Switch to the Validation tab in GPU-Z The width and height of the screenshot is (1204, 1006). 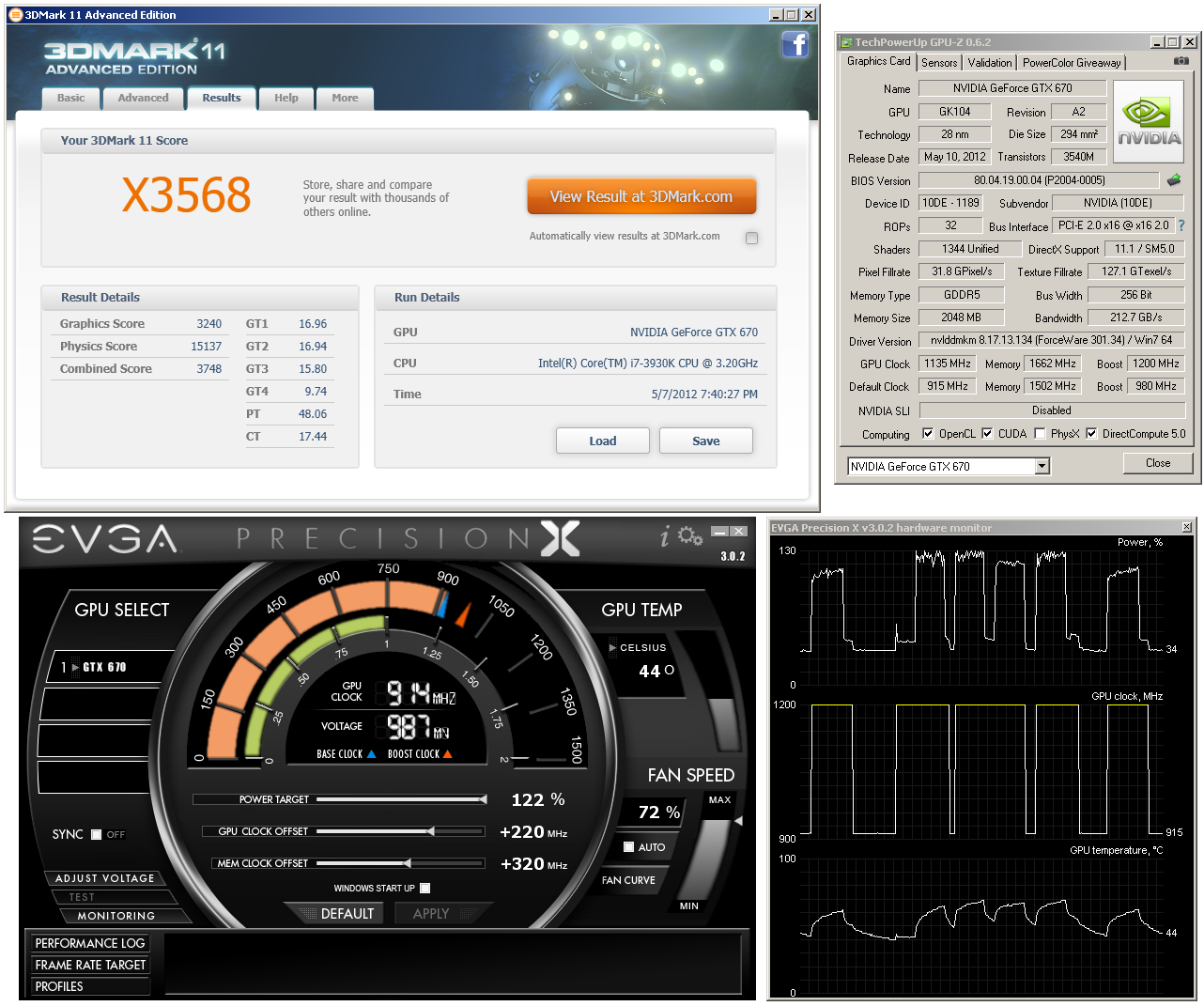990,63
